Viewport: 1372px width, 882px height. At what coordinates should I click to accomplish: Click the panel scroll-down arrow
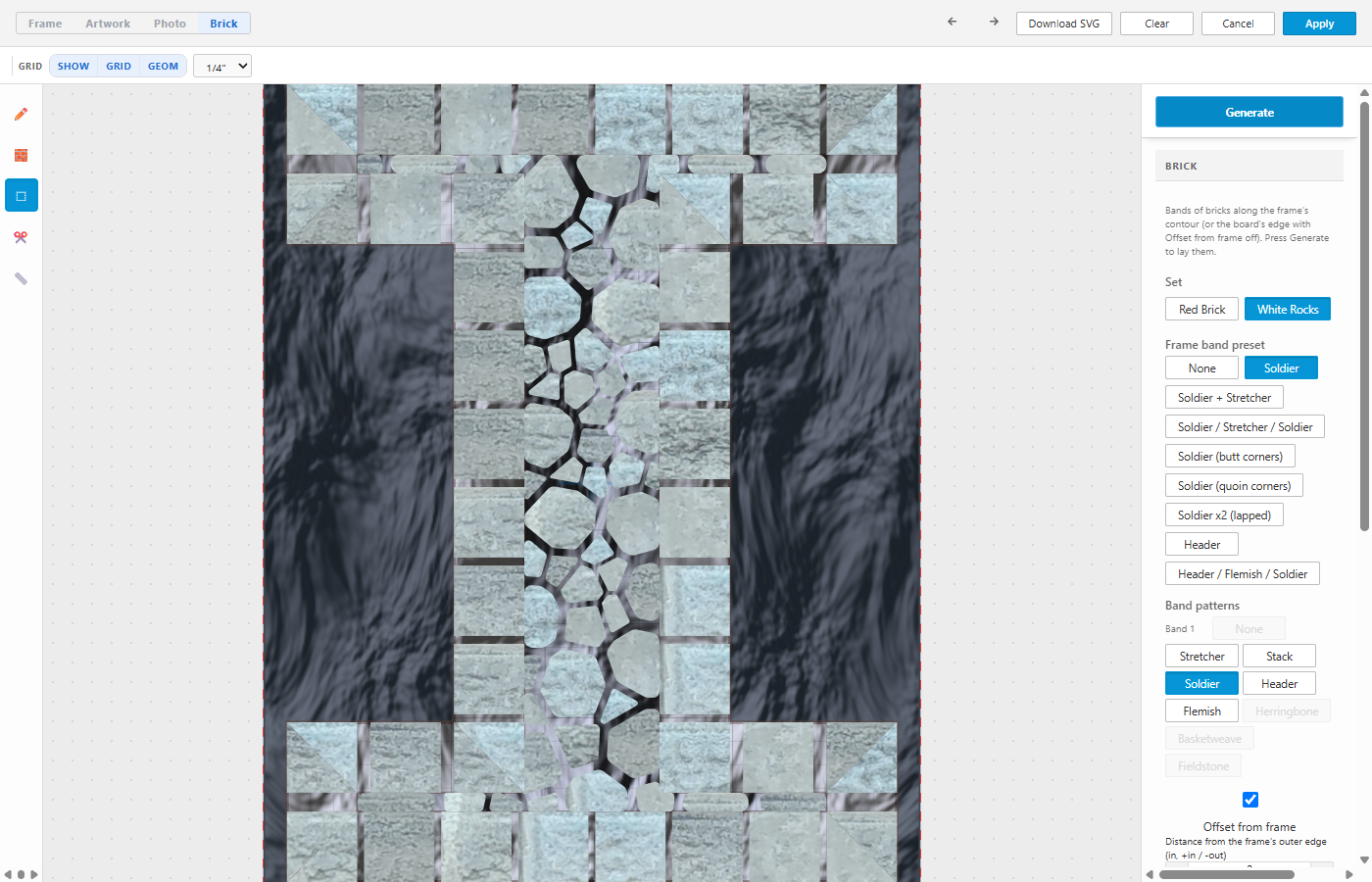pyautogui.click(x=1364, y=860)
